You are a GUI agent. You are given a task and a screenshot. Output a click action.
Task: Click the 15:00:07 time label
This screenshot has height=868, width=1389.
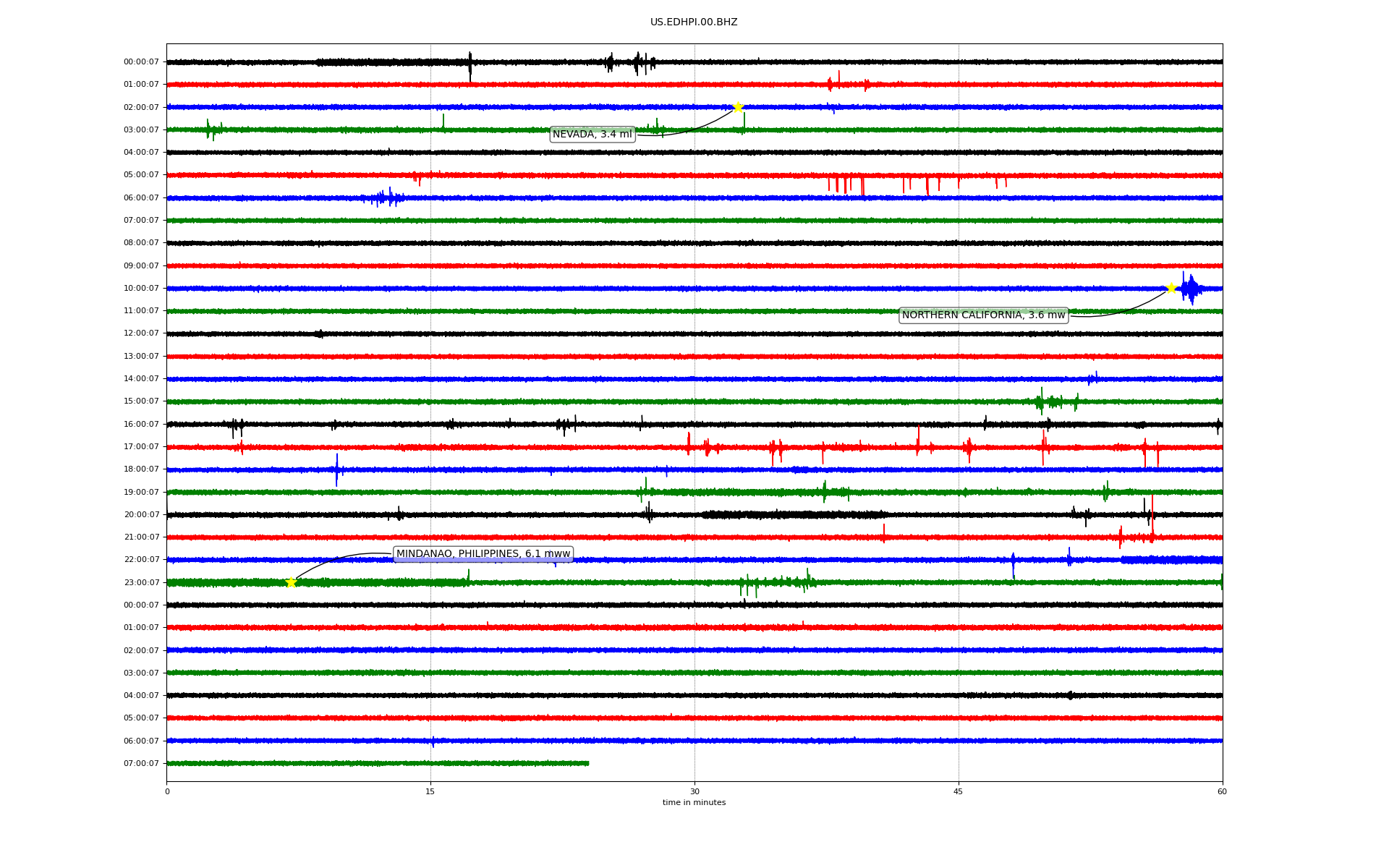141,401
